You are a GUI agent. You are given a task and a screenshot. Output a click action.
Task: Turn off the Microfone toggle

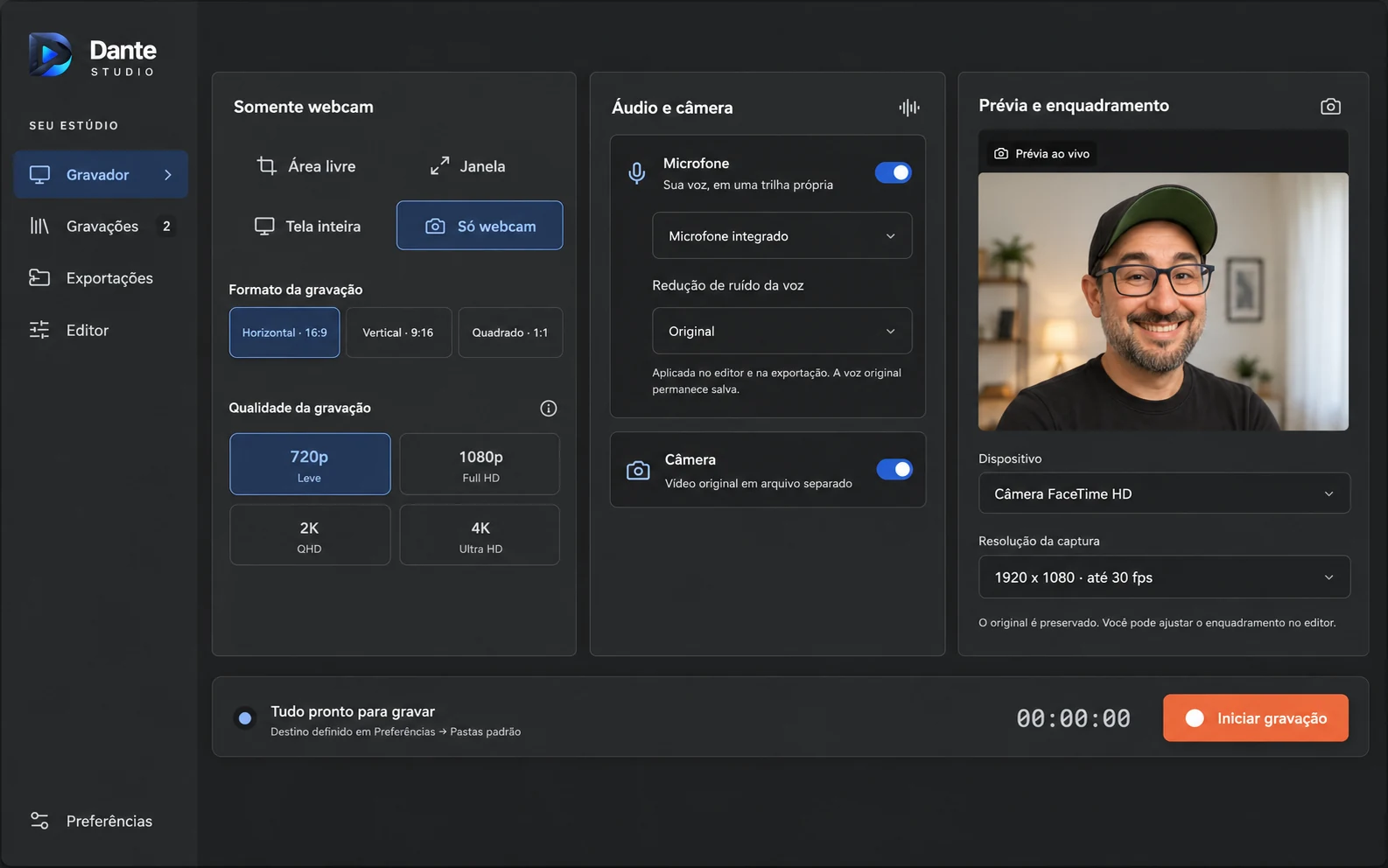[x=894, y=172]
